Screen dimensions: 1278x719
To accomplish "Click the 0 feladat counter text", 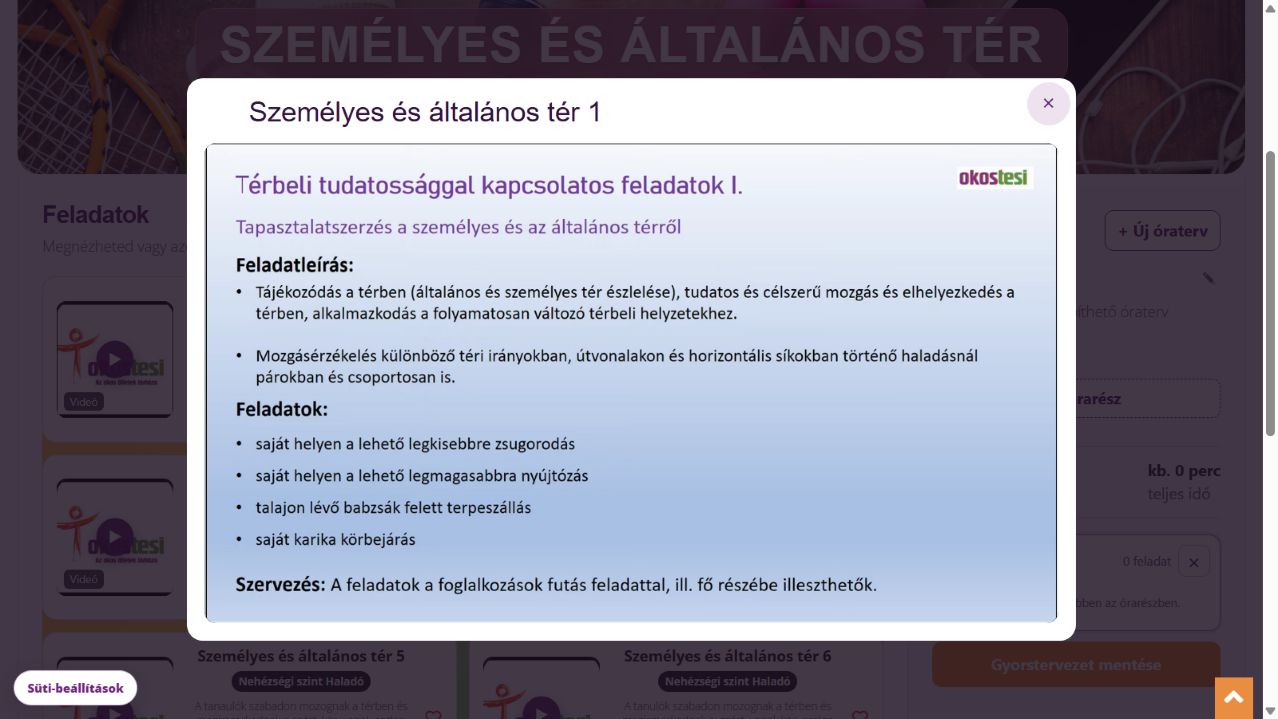I will pos(1146,561).
